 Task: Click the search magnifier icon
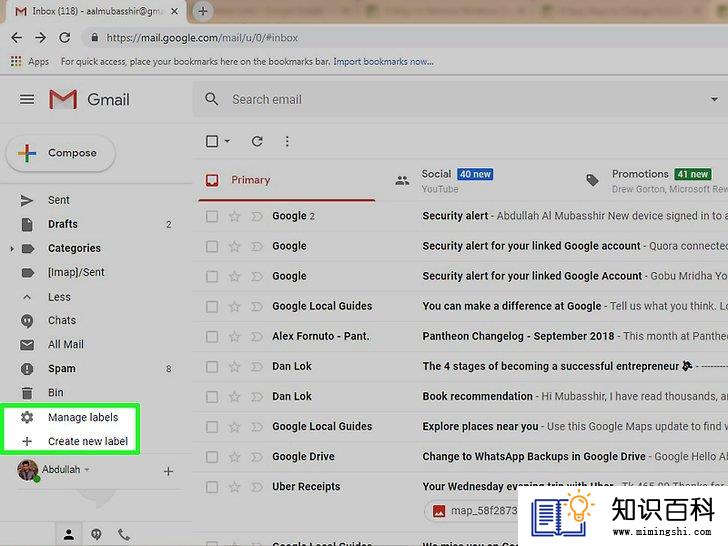pyautogui.click(x=211, y=99)
